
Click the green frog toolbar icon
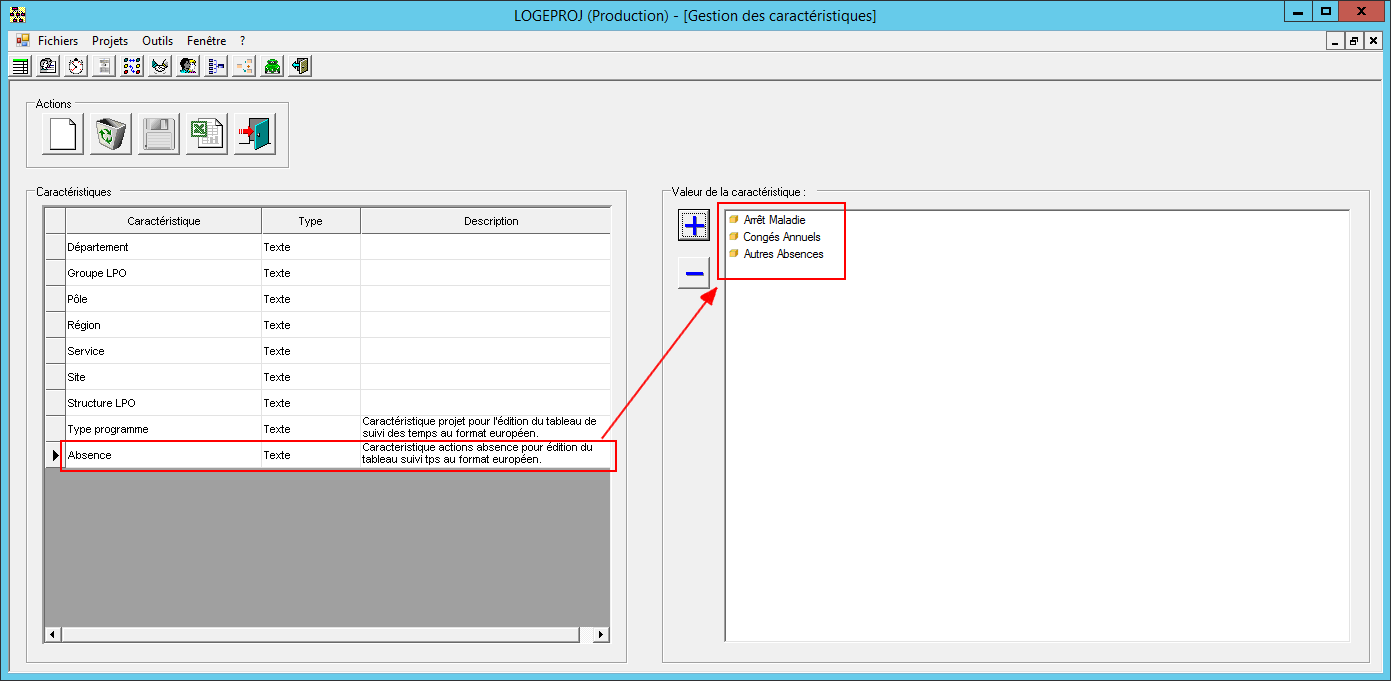(x=272, y=67)
